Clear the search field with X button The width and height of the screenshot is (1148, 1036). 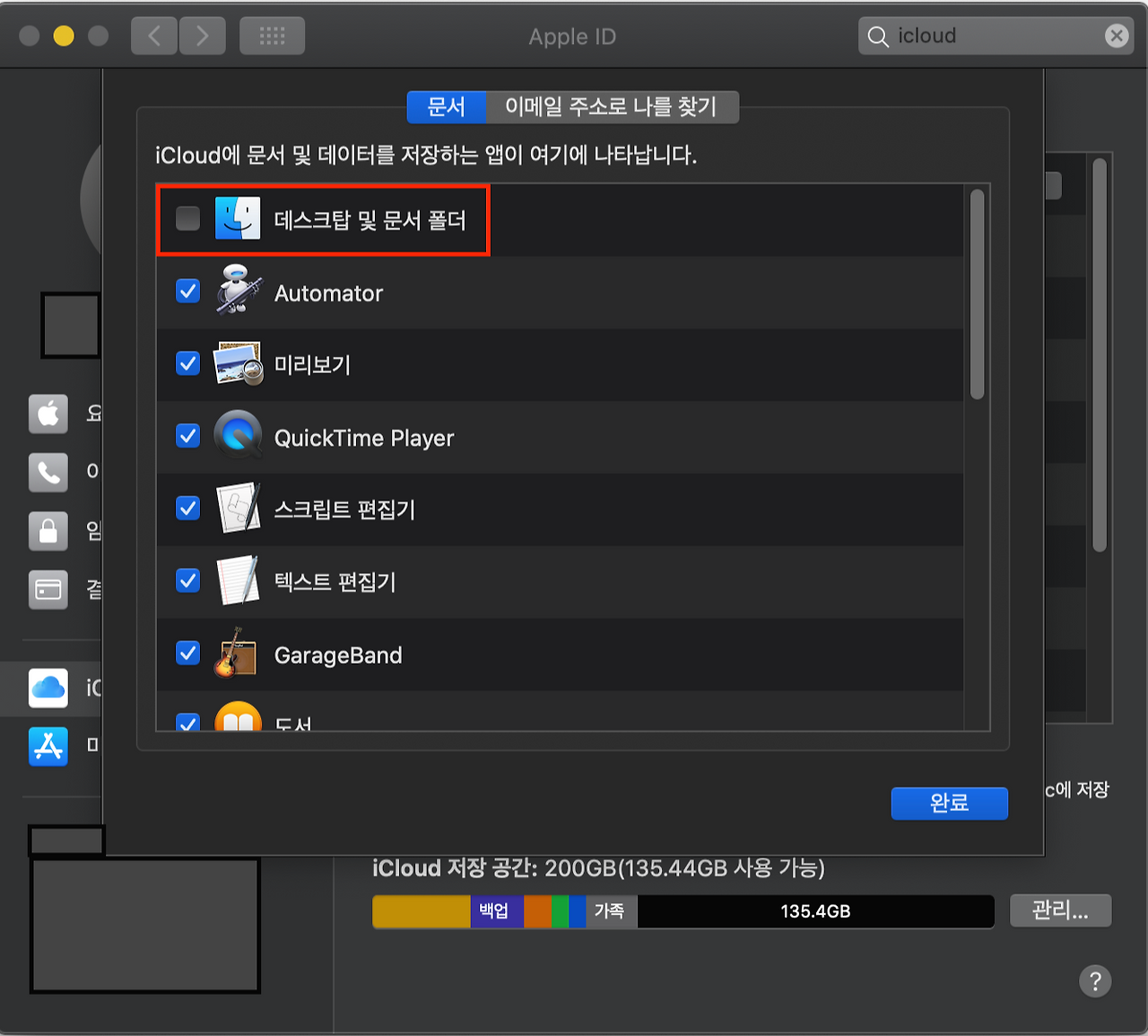pyautogui.click(x=1117, y=36)
